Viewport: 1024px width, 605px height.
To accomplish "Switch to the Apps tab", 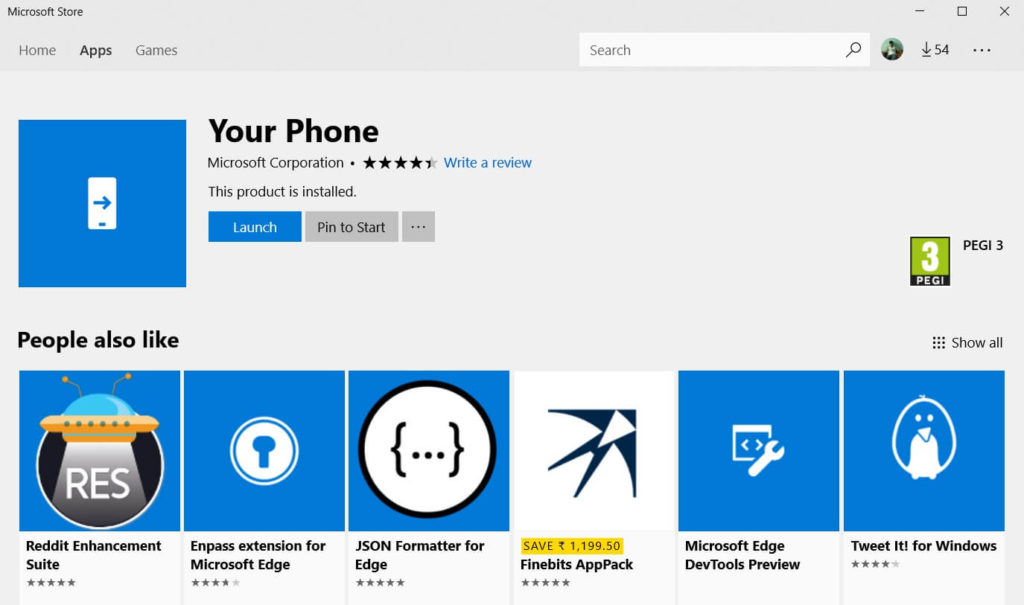I will click(x=95, y=50).
